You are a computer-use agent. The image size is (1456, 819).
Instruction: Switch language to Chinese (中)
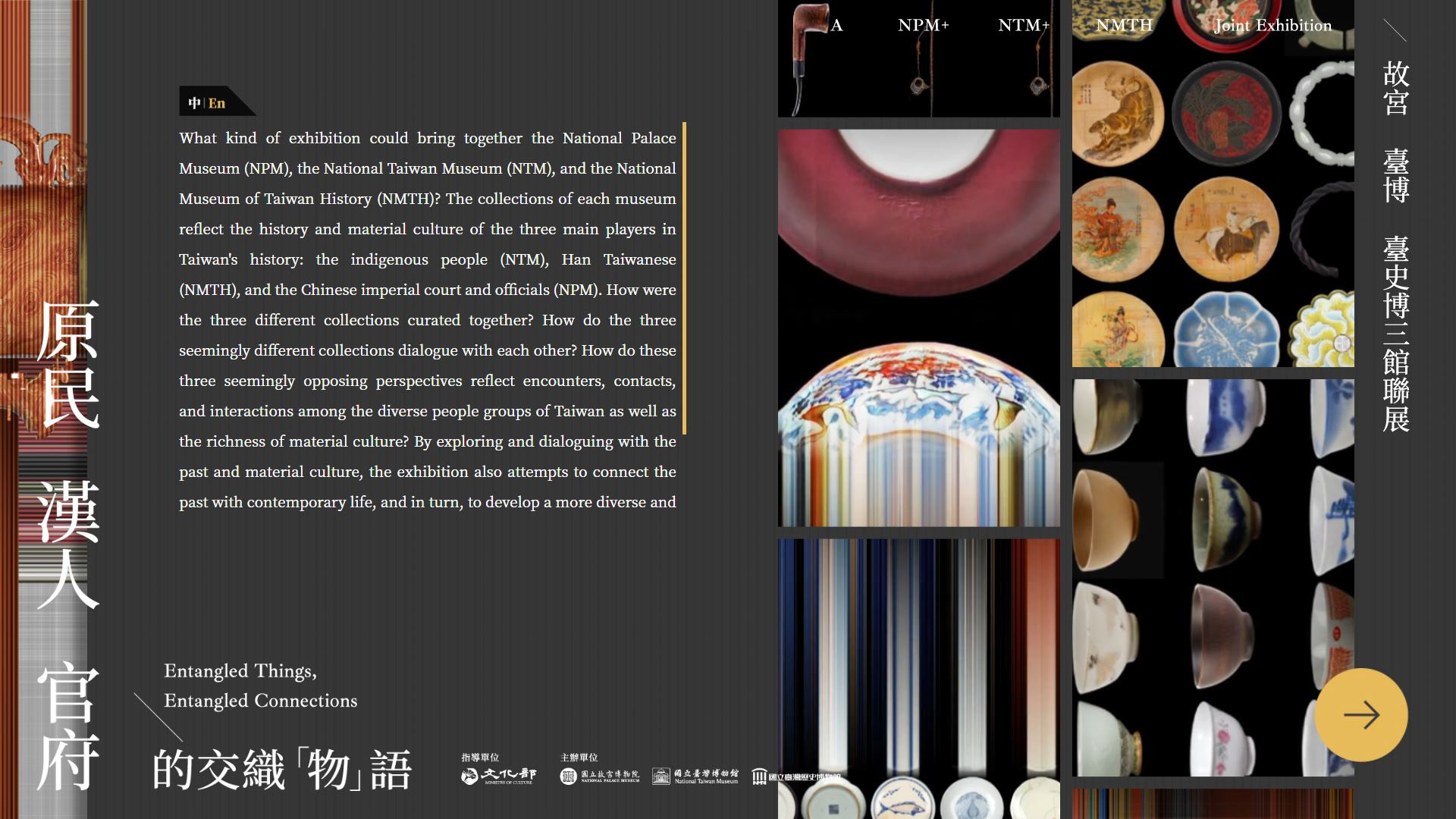[195, 103]
